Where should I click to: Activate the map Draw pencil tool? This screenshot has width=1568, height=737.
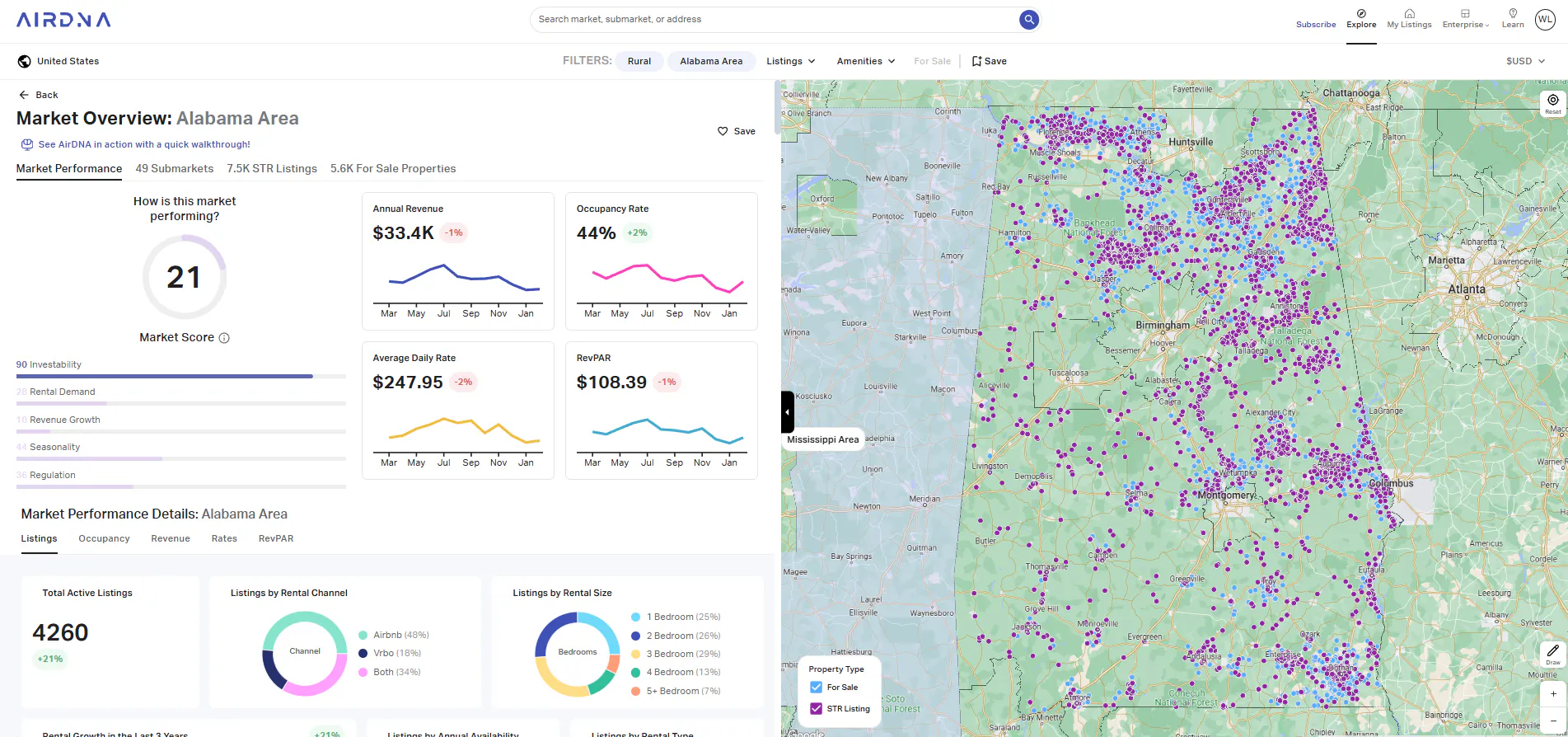[x=1553, y=654]
